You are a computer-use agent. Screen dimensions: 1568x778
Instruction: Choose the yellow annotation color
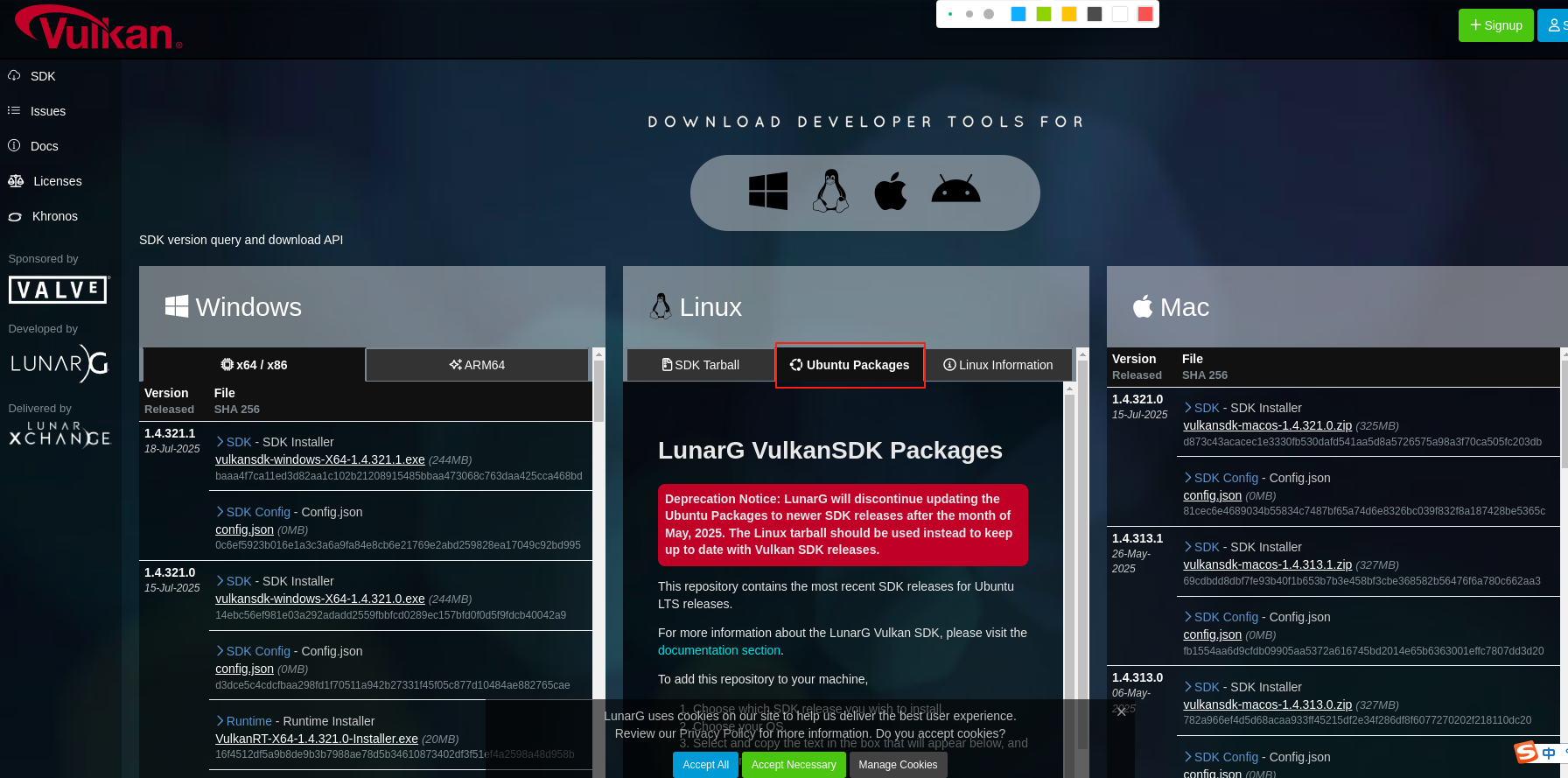pos(1069,14)
